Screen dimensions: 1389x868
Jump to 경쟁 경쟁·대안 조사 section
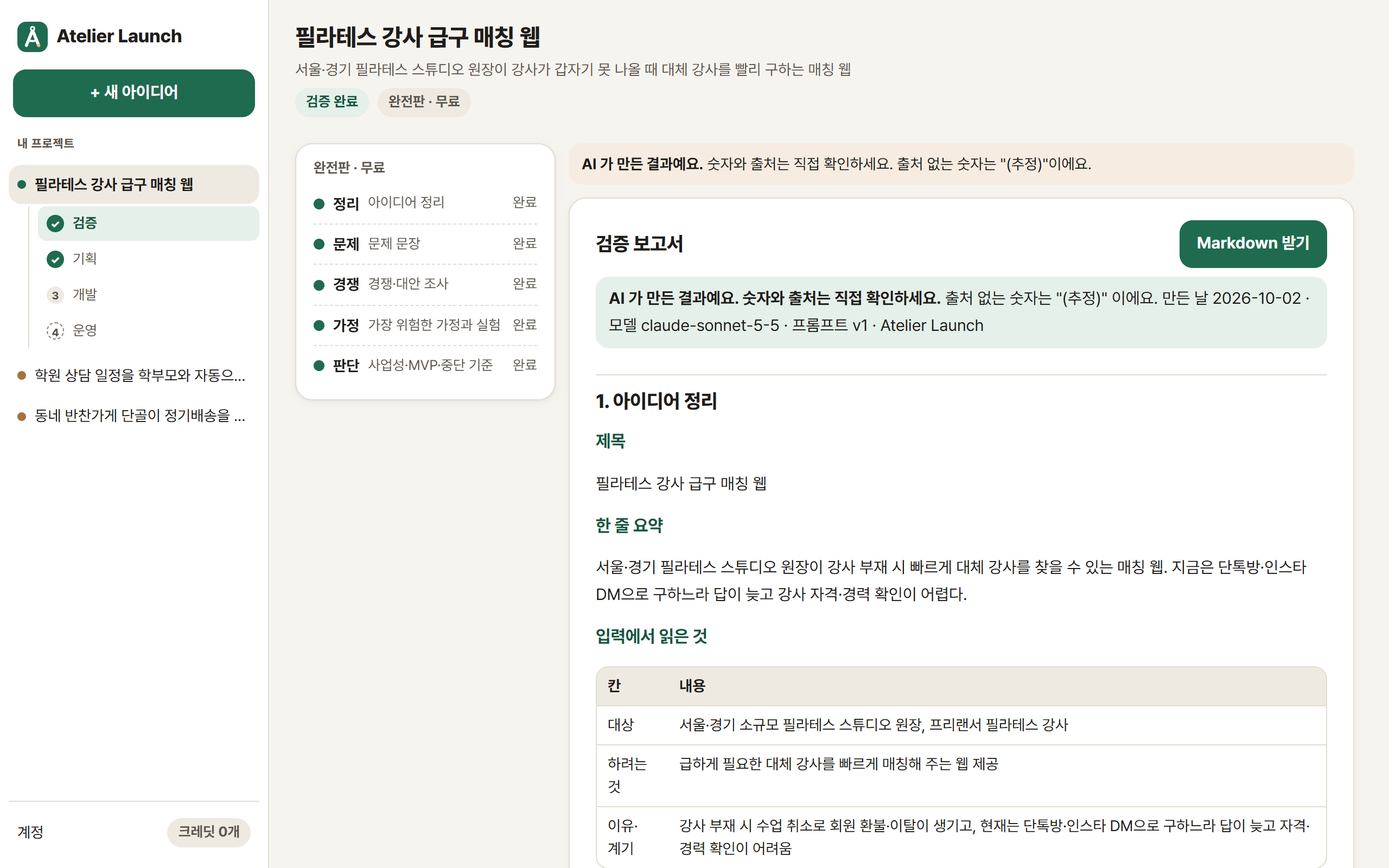pyautogui.click(x=425, y=284)
